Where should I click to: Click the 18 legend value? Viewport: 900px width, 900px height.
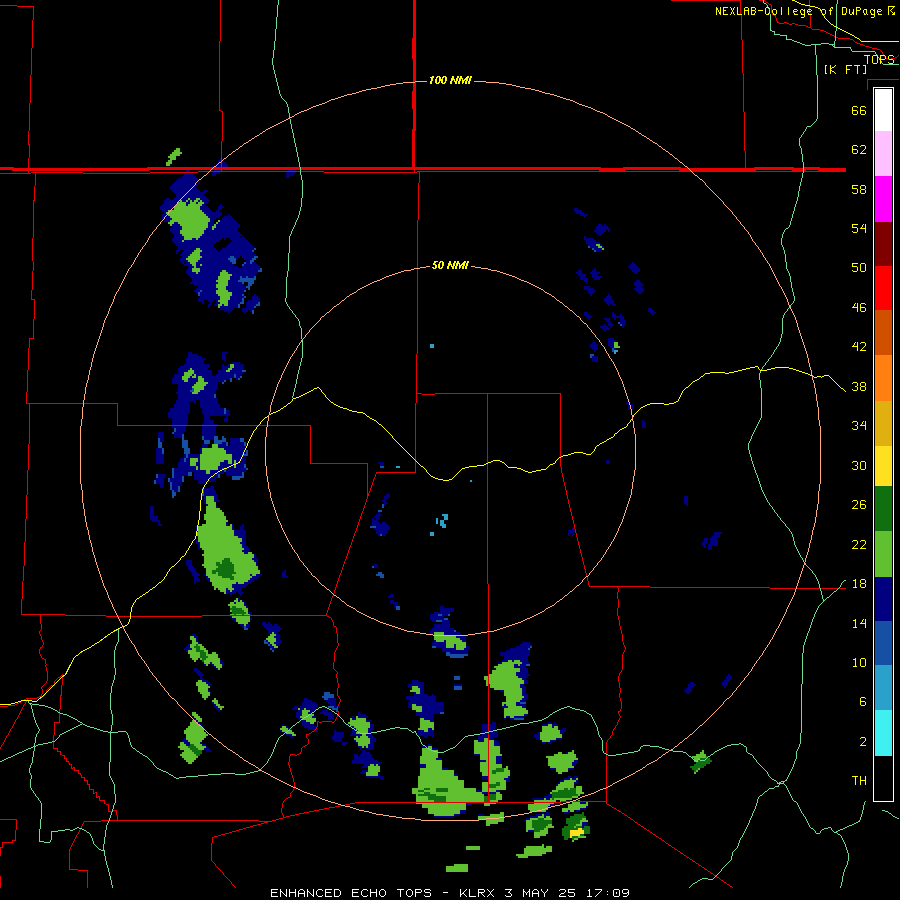point(859,584)
